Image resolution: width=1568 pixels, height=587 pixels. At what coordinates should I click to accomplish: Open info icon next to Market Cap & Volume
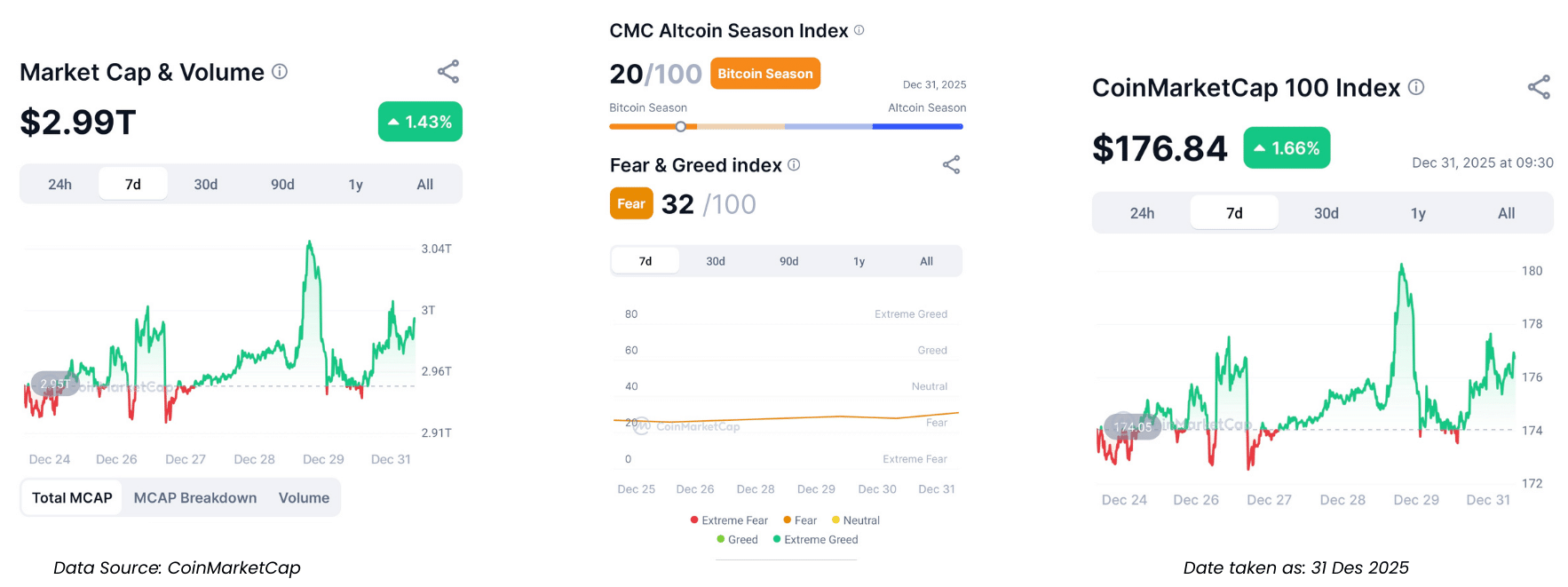[280, 72]
